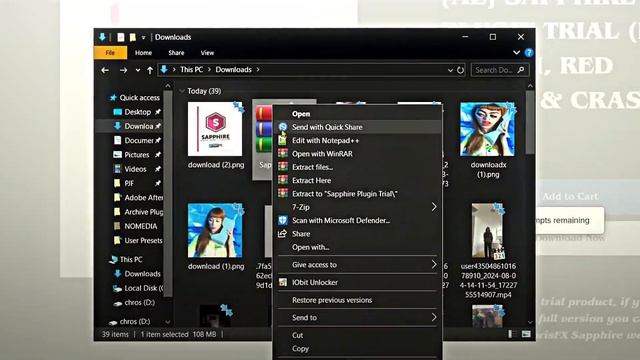Switch to large icons view in status bar

(526, 334)
